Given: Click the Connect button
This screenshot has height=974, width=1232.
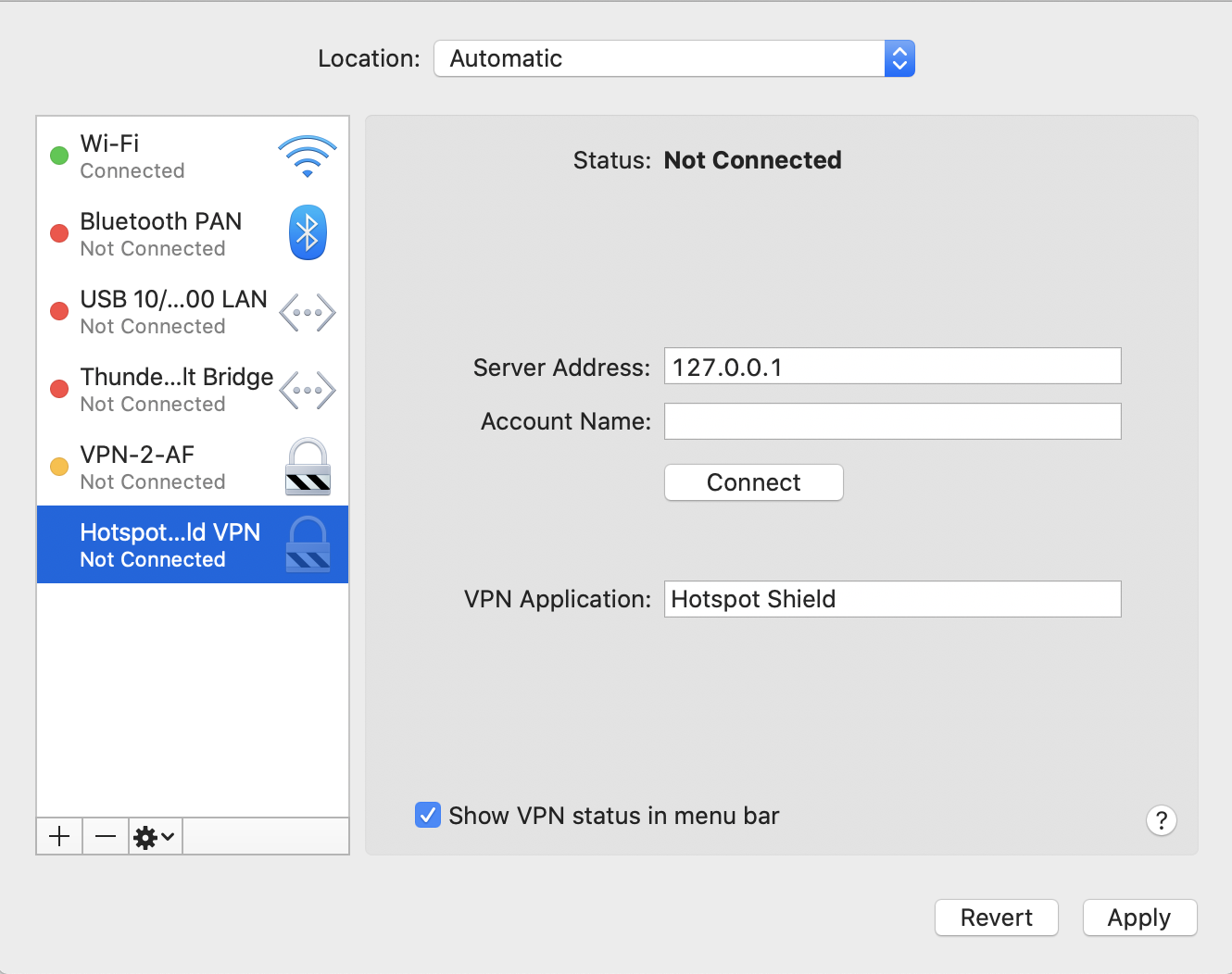Looking at the screenshot, I should [x=754, y=482].
